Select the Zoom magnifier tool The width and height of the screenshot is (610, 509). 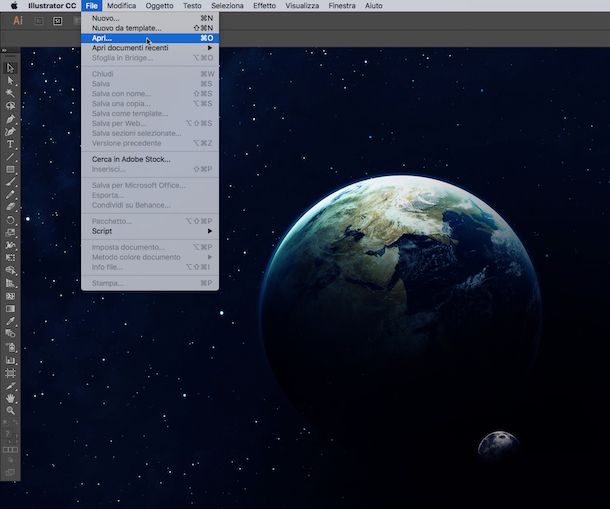pyautogui.click(x=10, y=411)
